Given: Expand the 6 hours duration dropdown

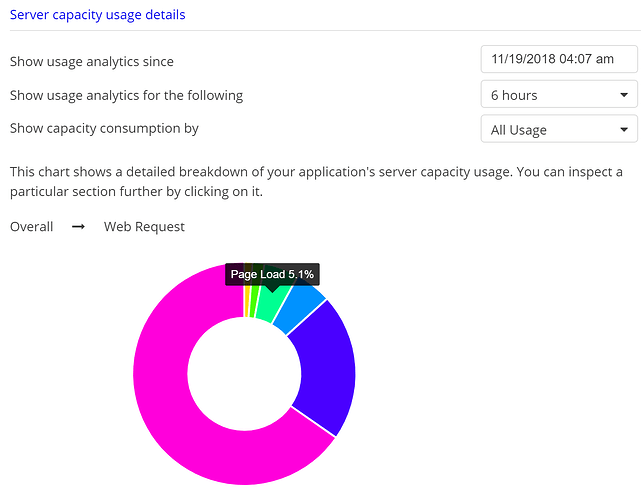Looking at the screenshot, I should (x=559, y=94).
